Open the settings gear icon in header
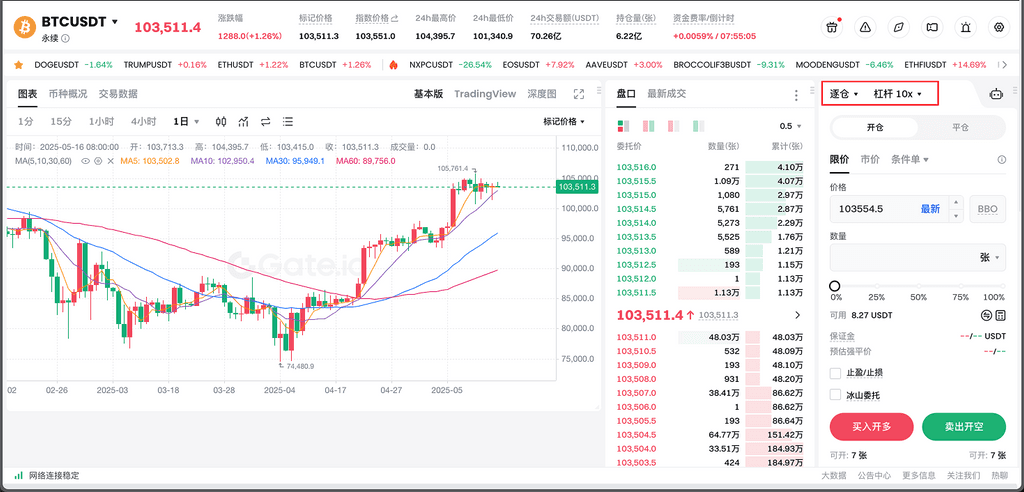The height and width of the screenshot is (492, 1024). coord(998,27)
